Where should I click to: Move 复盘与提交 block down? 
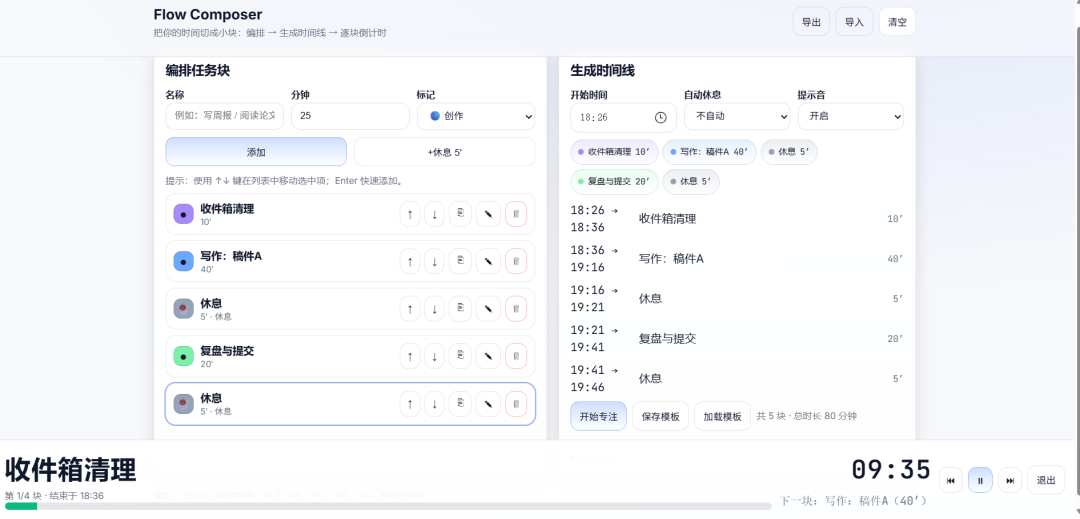point(434,357)
